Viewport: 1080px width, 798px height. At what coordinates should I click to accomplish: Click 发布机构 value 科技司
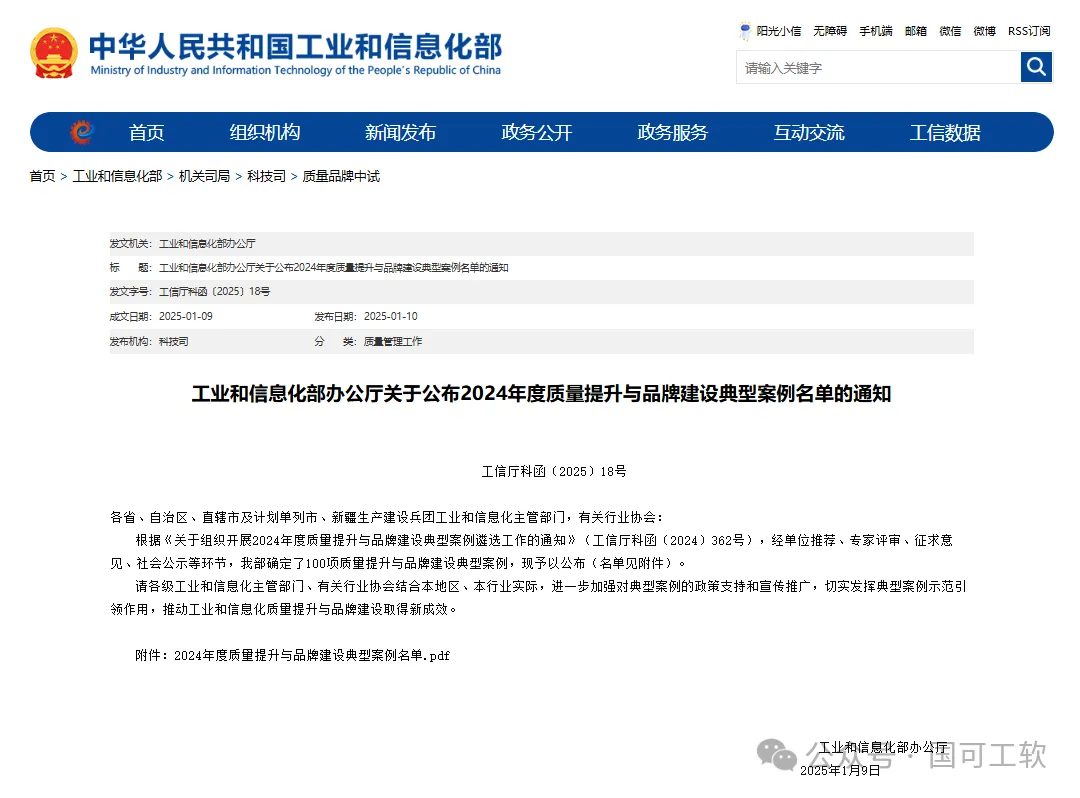(173, 342)
